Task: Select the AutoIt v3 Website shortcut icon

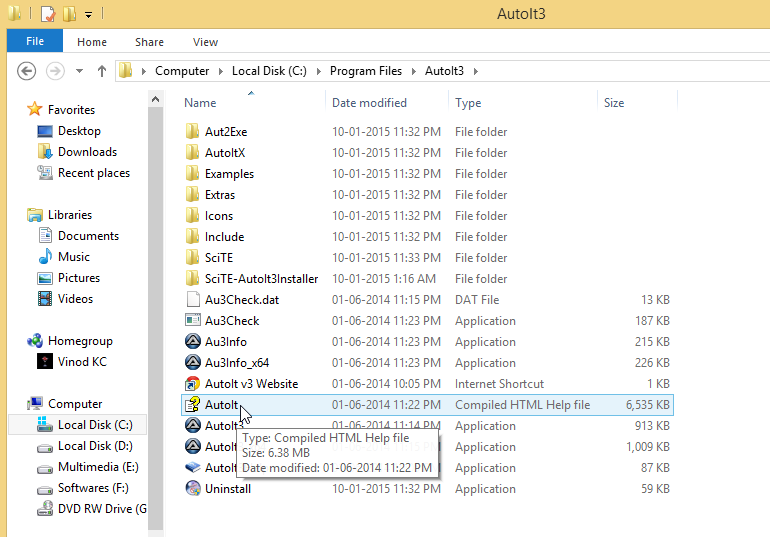Action: [x=192, y=384]
